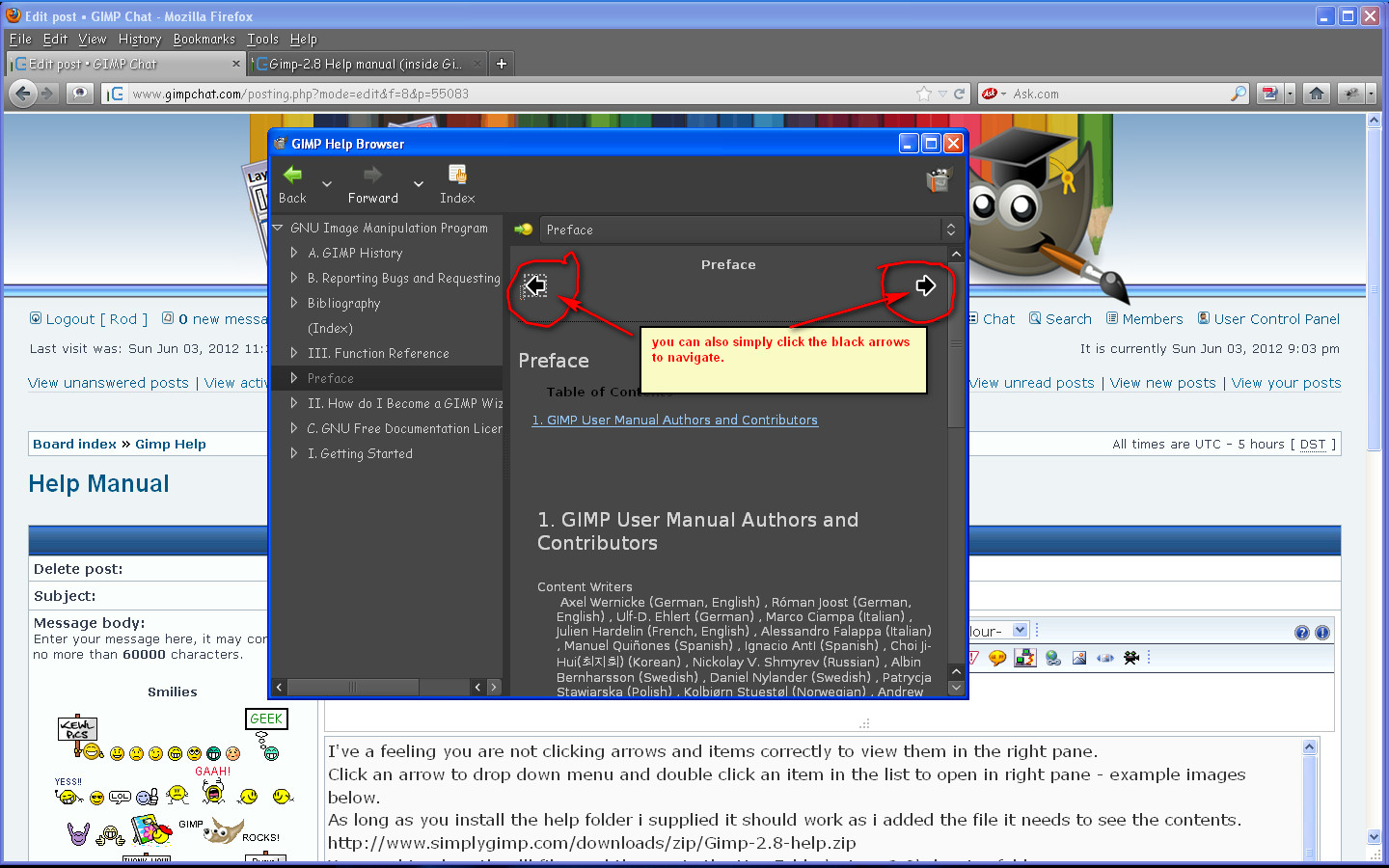1389x868 pixels.
Task: Insert URL using the globe link icon
Action: coord(1053,658)
